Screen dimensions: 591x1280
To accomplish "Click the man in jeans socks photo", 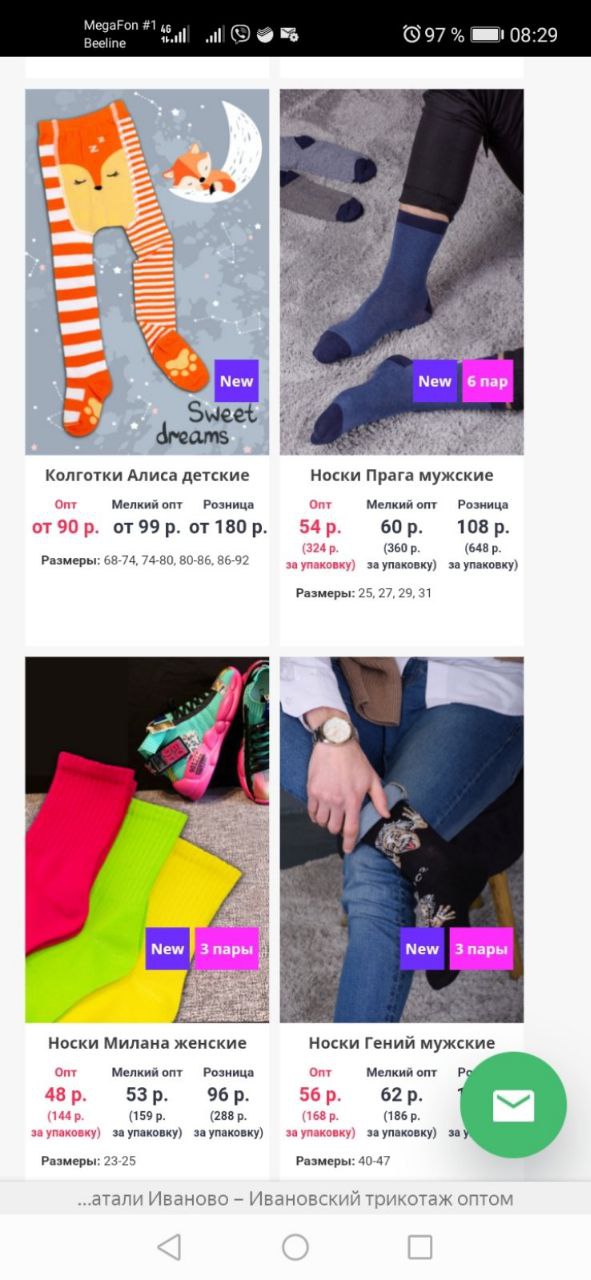I will [x=402, y=840].
